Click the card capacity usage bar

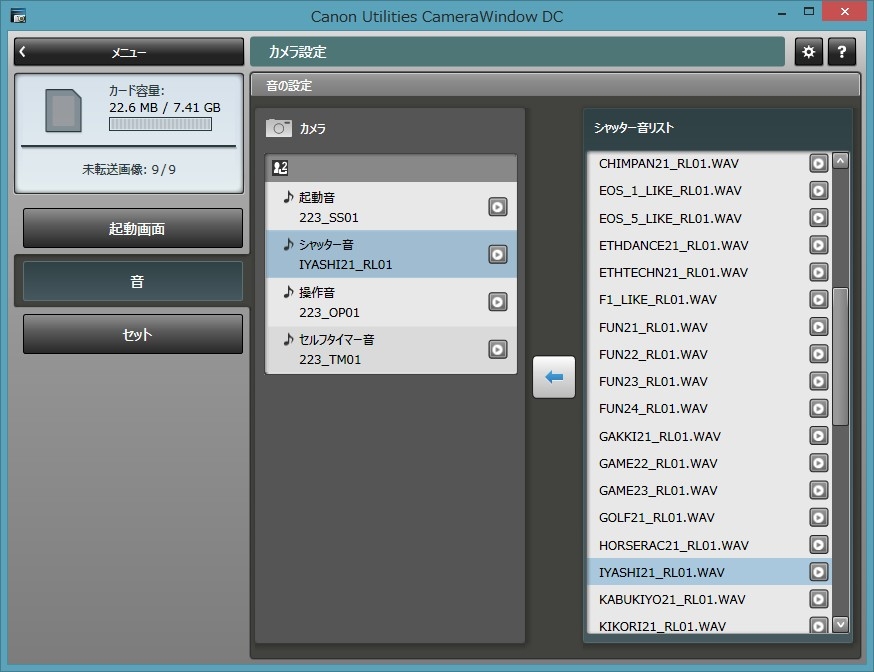click(x=161, y=124)
